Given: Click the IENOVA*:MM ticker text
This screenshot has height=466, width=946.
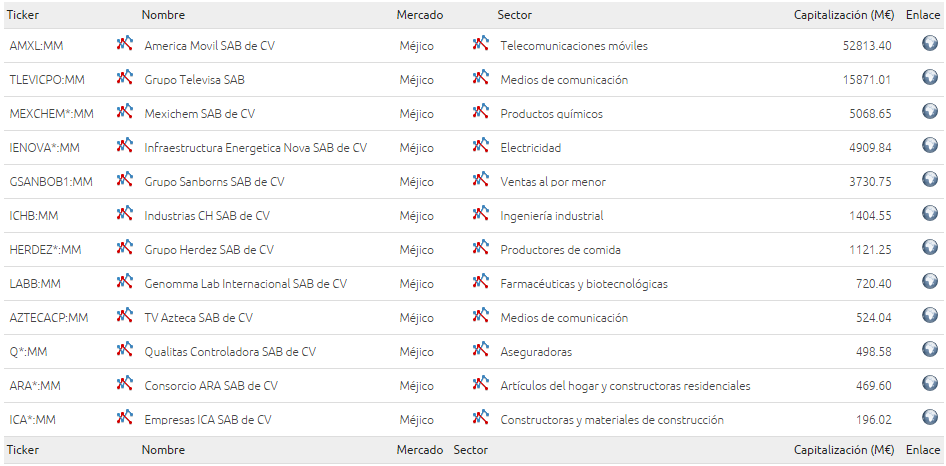Looking at the screenshot, I should tap(45, 148).
